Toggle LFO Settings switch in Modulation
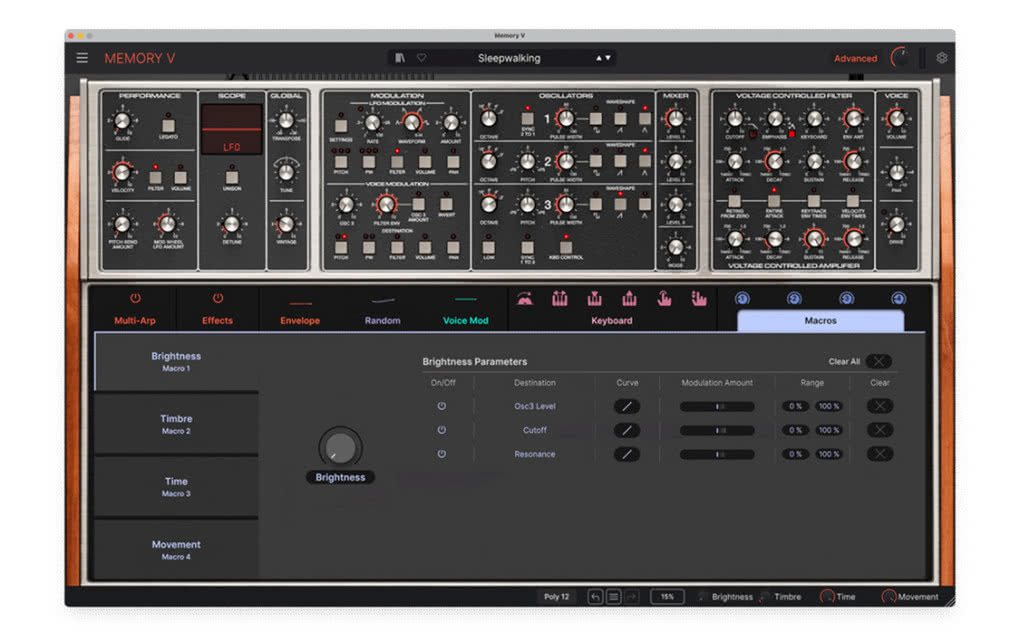The image size is (1020, 641). [341, 126]
